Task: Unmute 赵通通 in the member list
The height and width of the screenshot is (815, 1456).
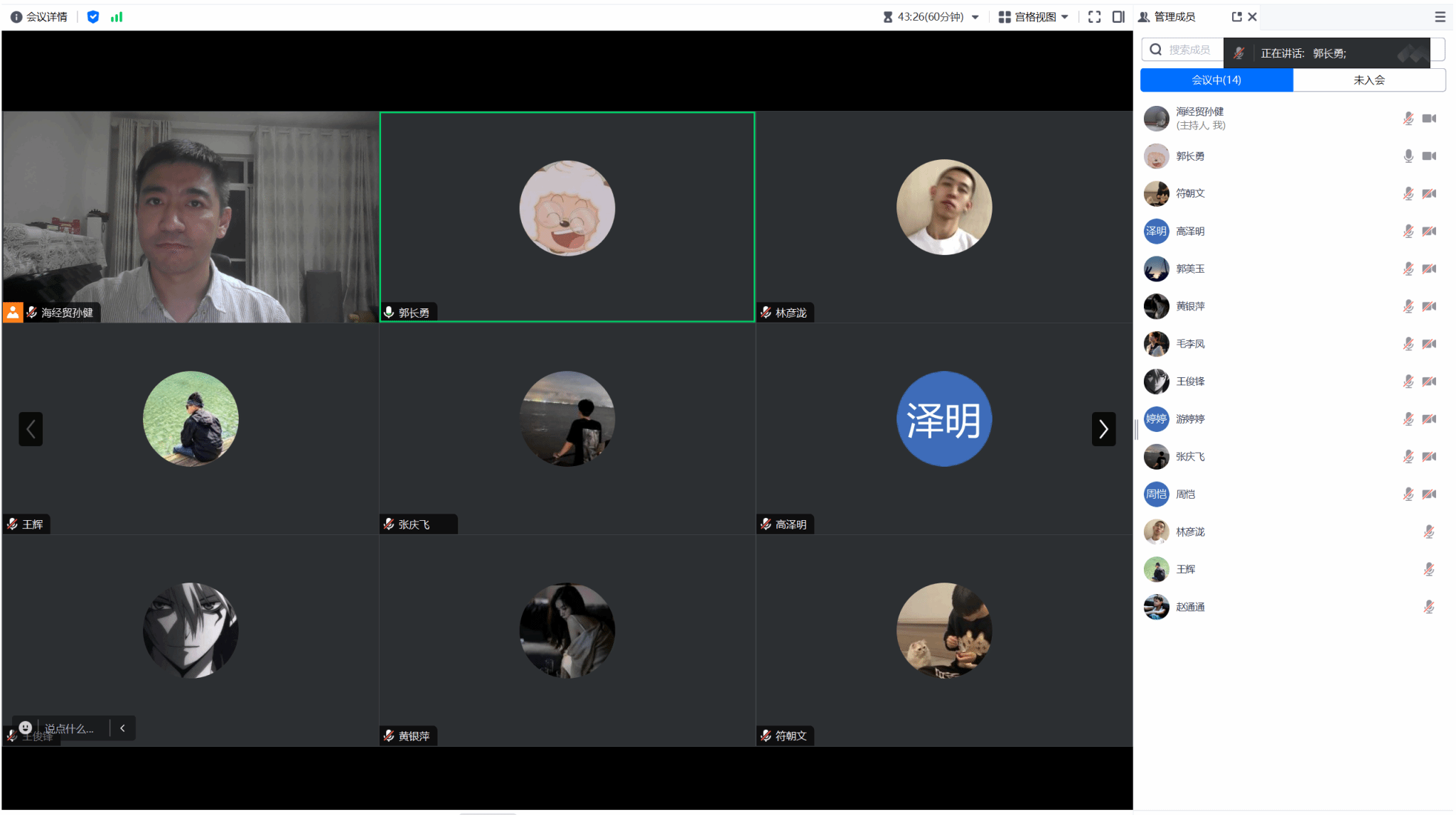Action: (1428, 607)
